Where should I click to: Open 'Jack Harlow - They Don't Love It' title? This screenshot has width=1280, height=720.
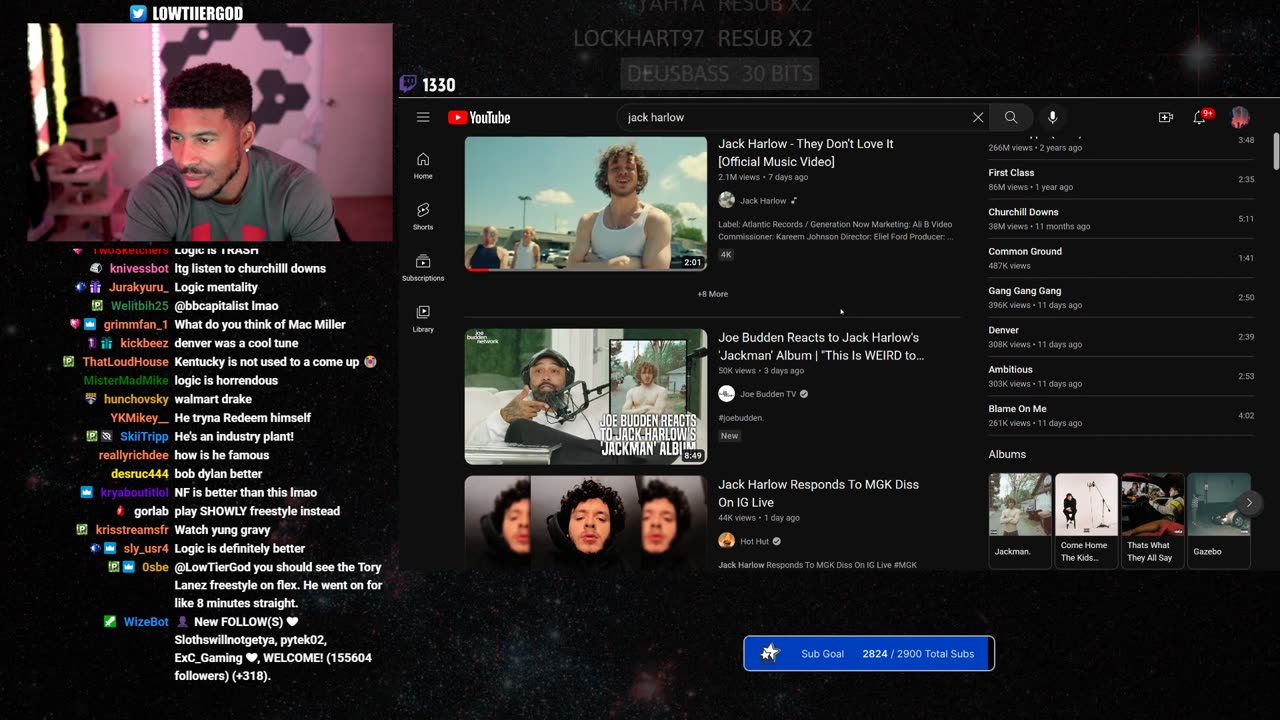tap(806, 152)
